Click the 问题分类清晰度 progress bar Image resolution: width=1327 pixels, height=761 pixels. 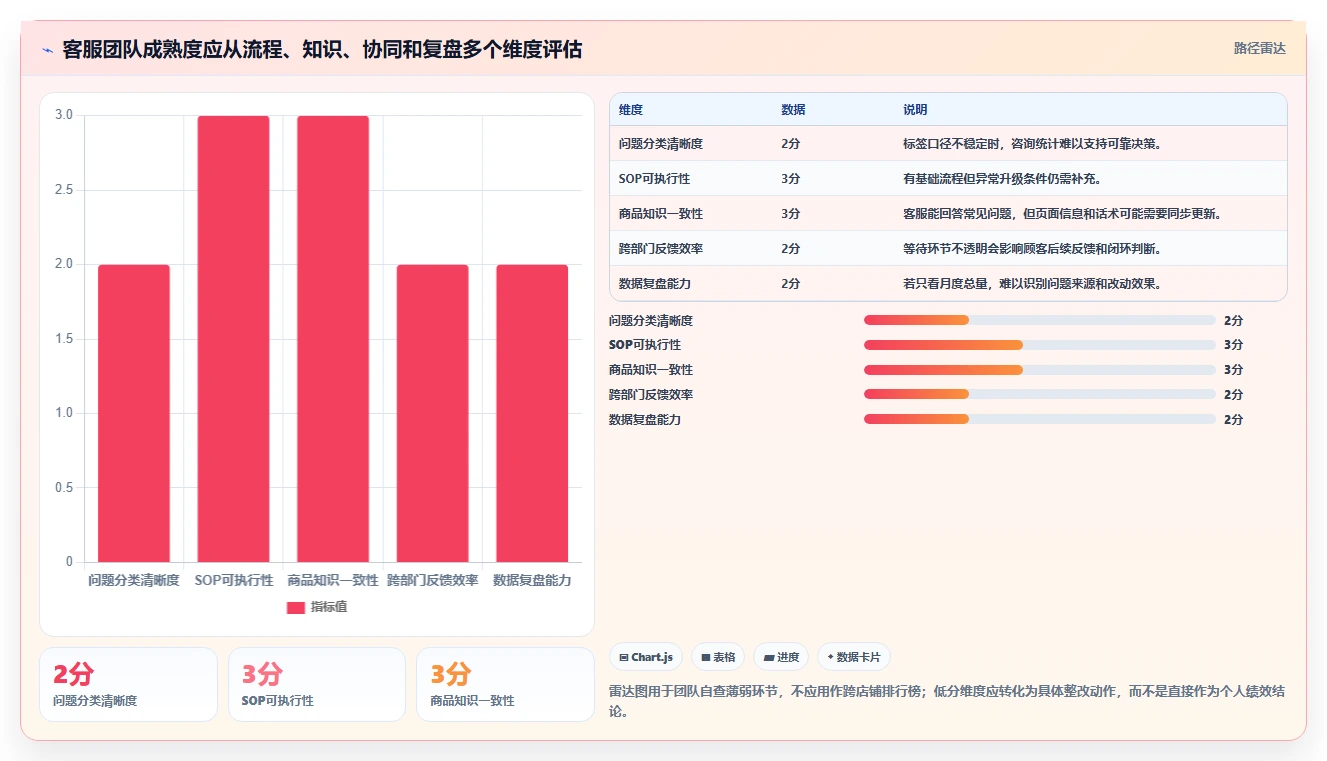[1040, 320]
